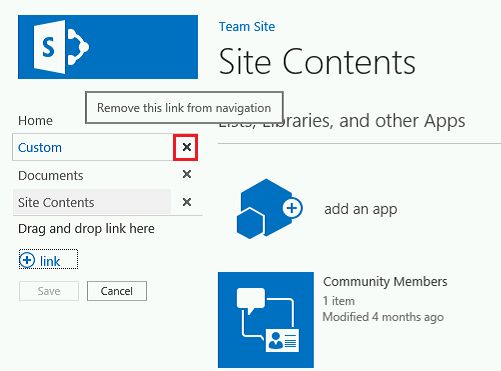This screenshot has width=501, height=371.
Task: Add a new link to the navigation
Action: (x=48, y=259)
